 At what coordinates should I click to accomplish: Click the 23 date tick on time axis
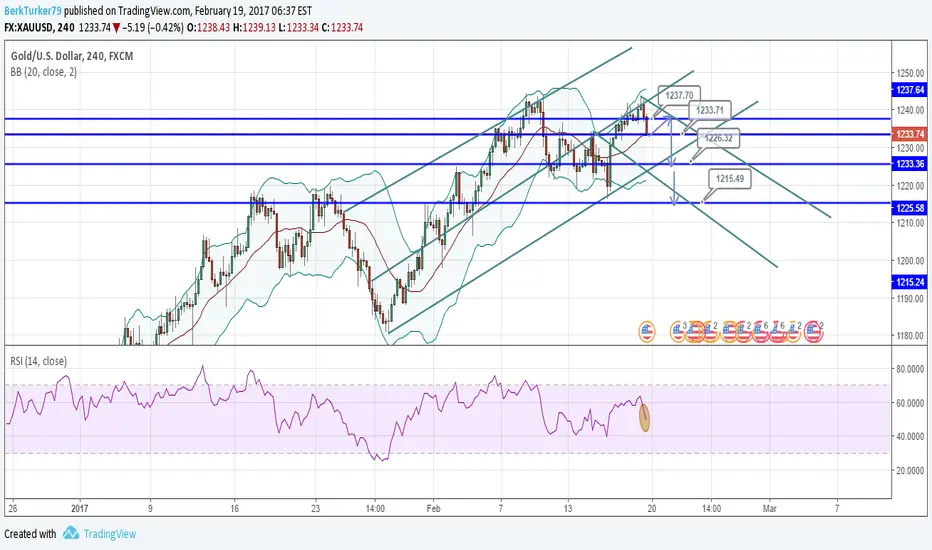click(x=316, y=508)
